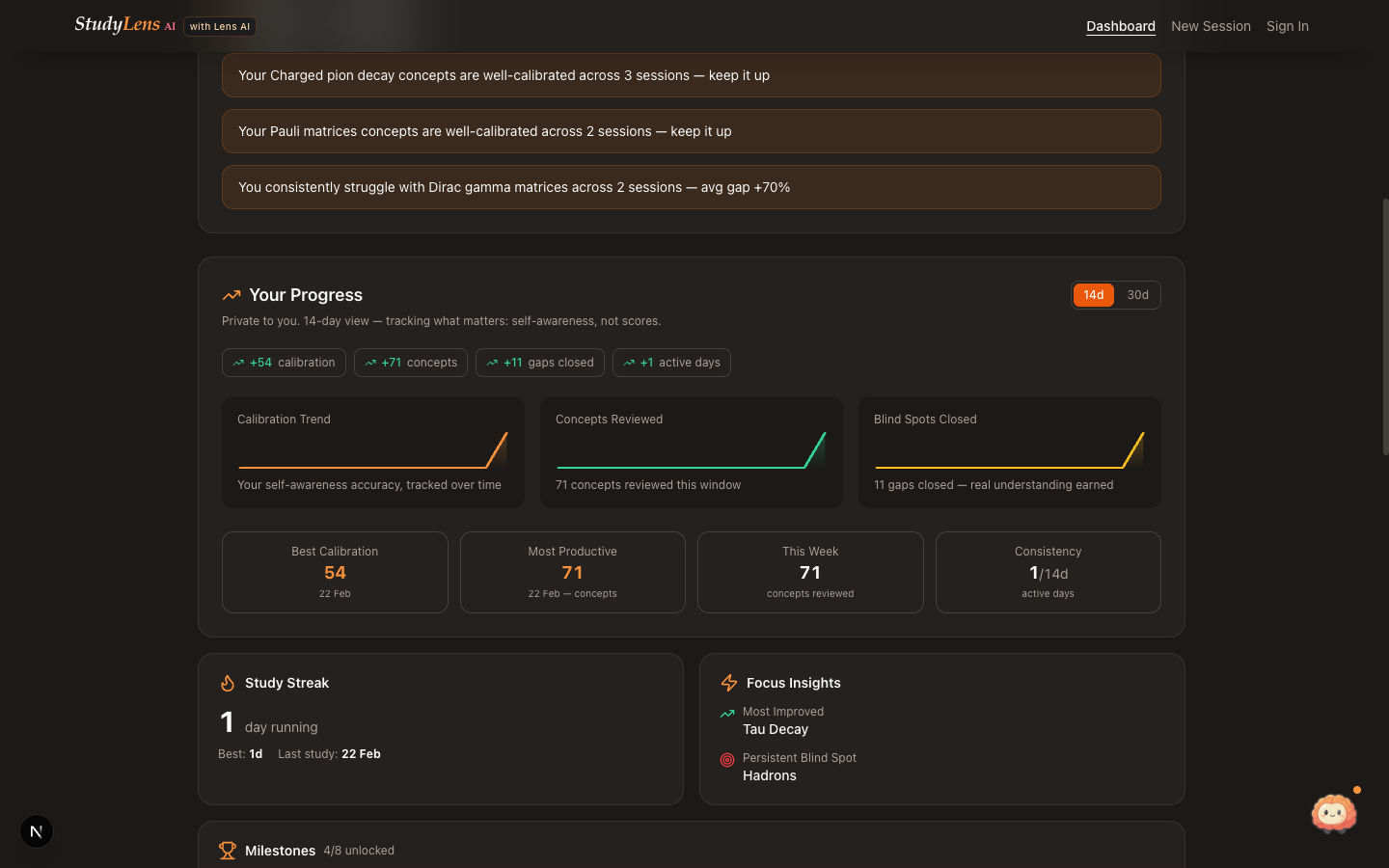Image resolution: width=1389 pixels, height=868 pixels.
Task: Go to New Session page
Action: point(1211,26)
